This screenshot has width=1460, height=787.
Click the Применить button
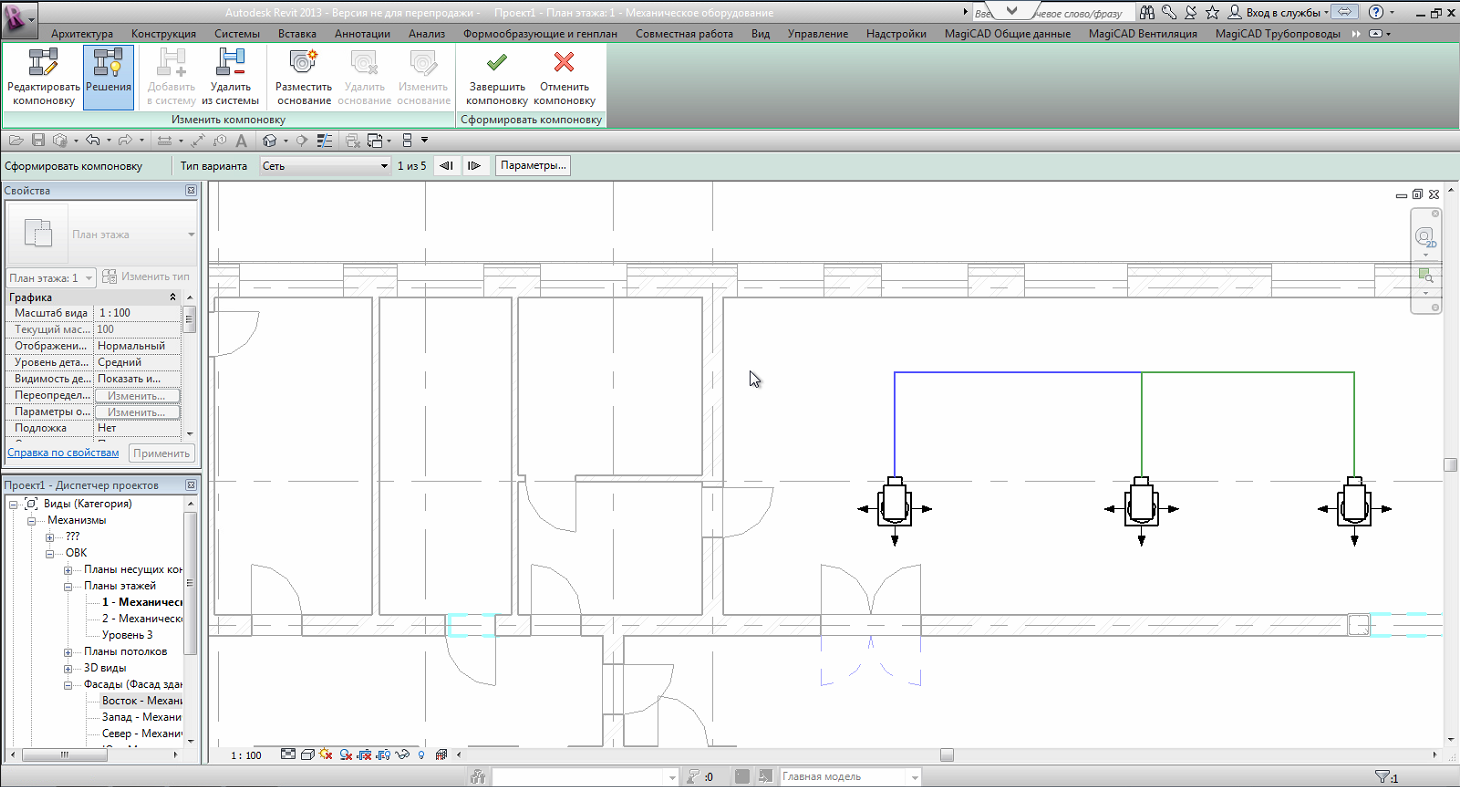coord(162,453)
